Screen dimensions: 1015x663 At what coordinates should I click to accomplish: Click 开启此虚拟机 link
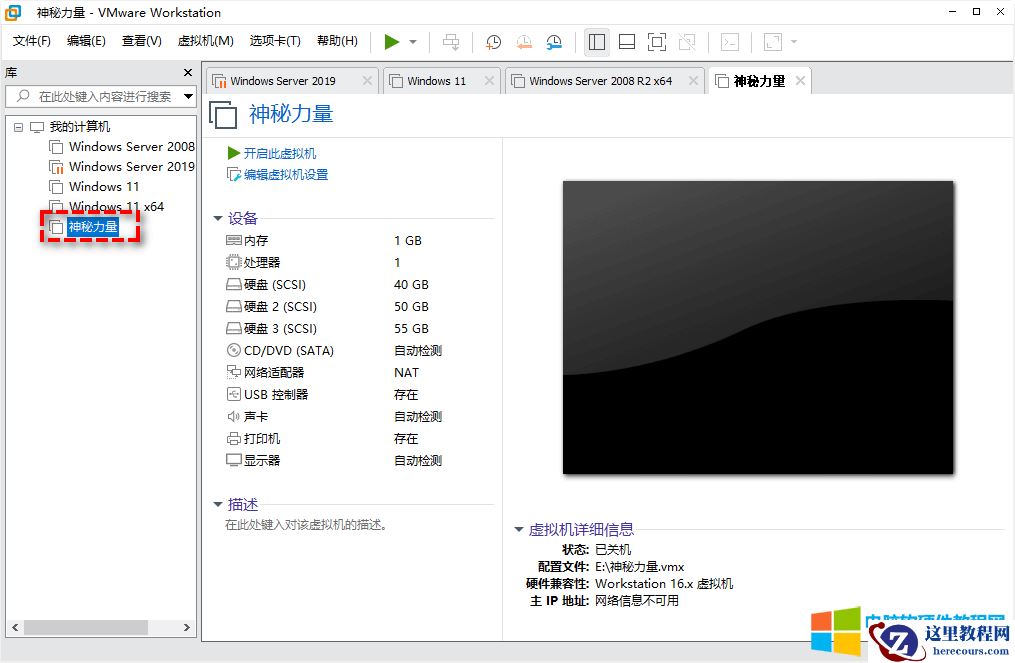point(280,153)
